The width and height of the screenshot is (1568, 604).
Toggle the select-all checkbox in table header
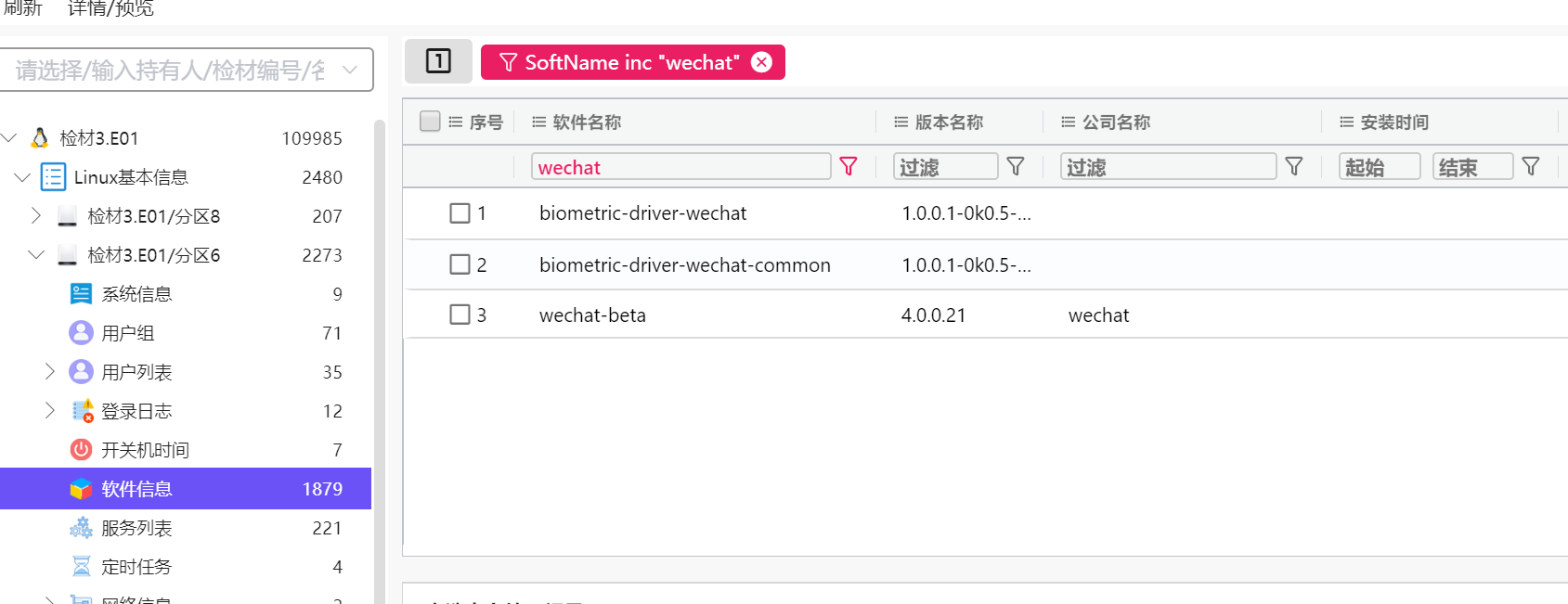pyautogui.click(x=430, y=122)
